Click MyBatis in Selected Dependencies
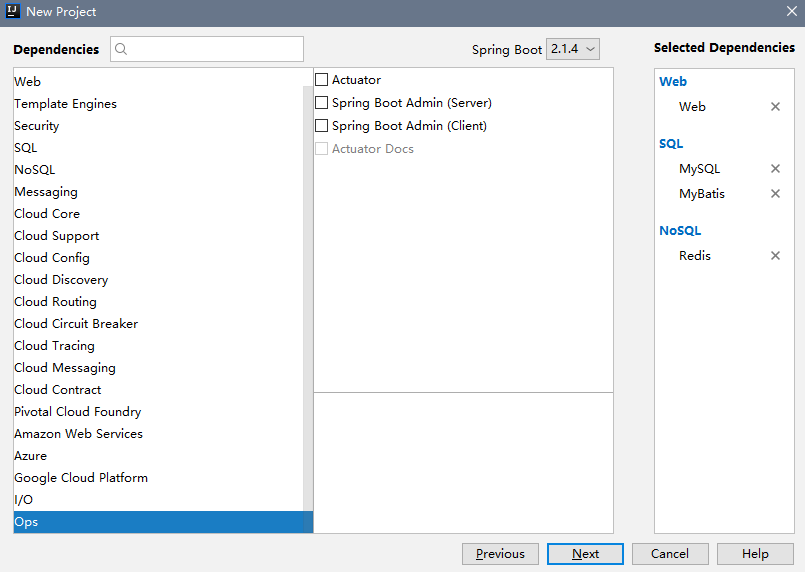Screen dimensions: 805x572 point(702,194)
